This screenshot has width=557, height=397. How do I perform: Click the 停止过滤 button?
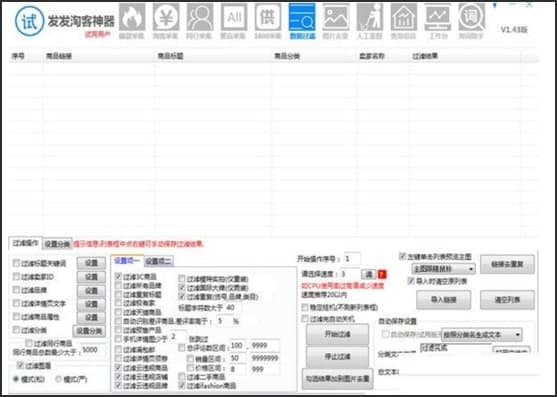pyautogui.click(x=337, y=356)
